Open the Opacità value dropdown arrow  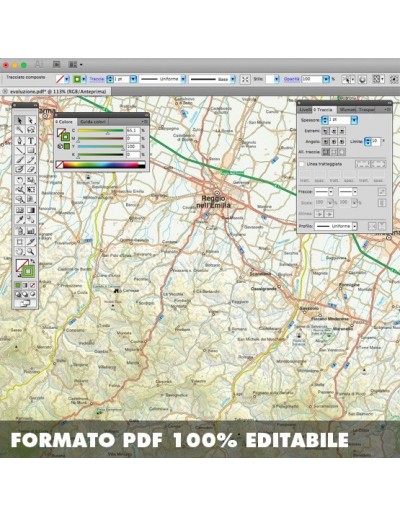[326, 79]
